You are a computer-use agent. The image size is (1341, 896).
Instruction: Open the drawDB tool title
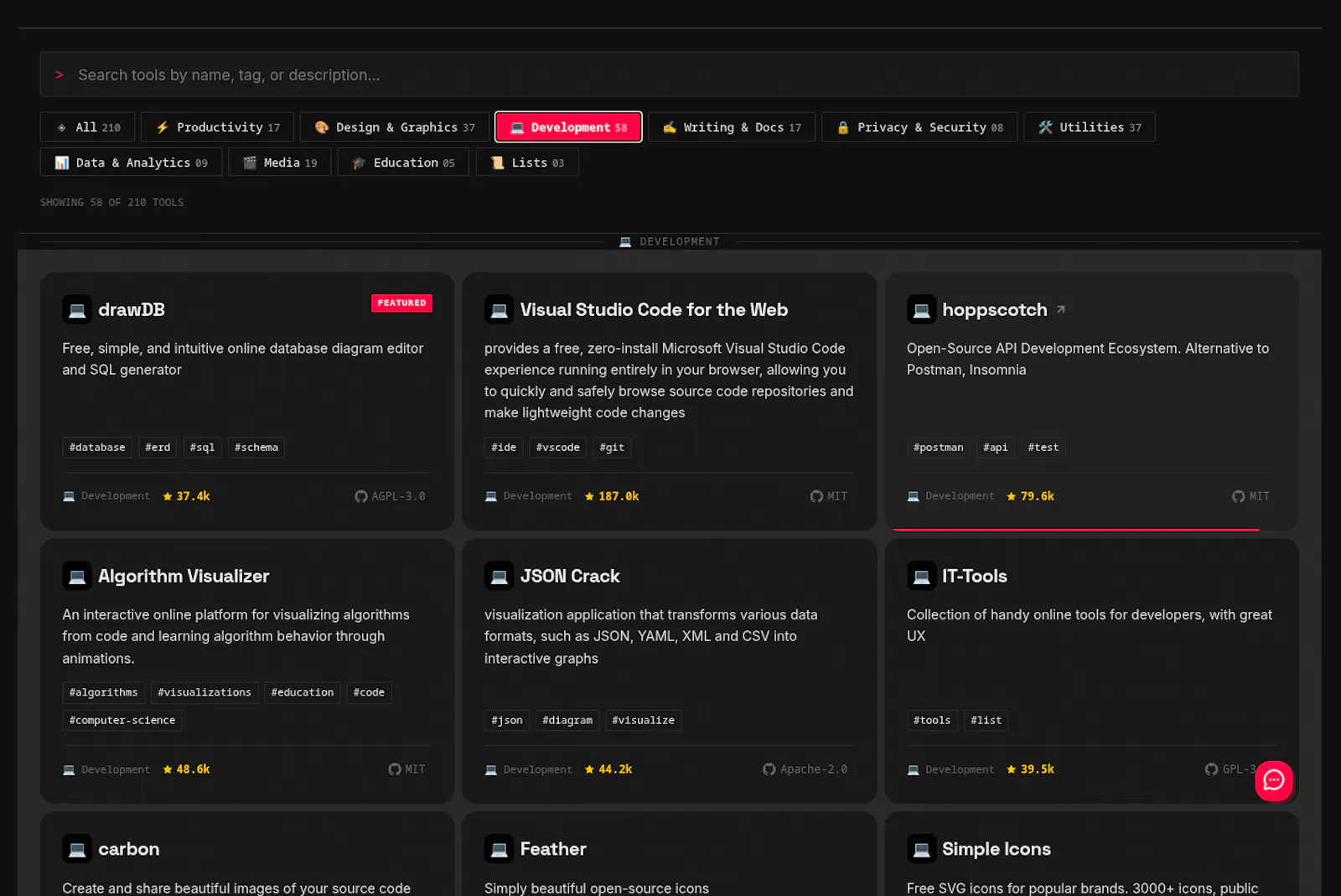132,309
